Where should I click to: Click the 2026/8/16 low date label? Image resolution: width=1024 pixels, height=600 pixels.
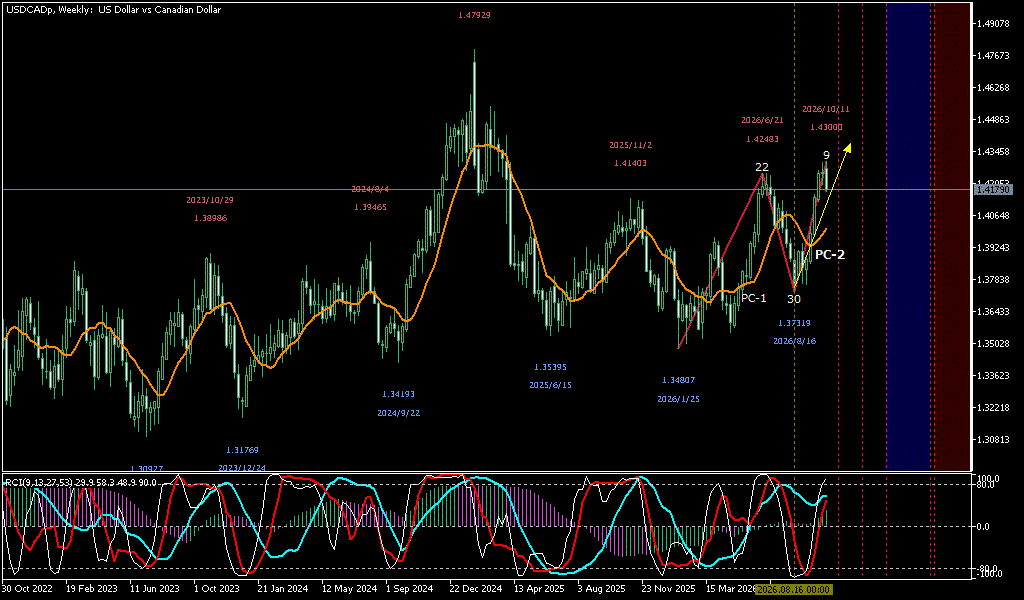(794, 341)
